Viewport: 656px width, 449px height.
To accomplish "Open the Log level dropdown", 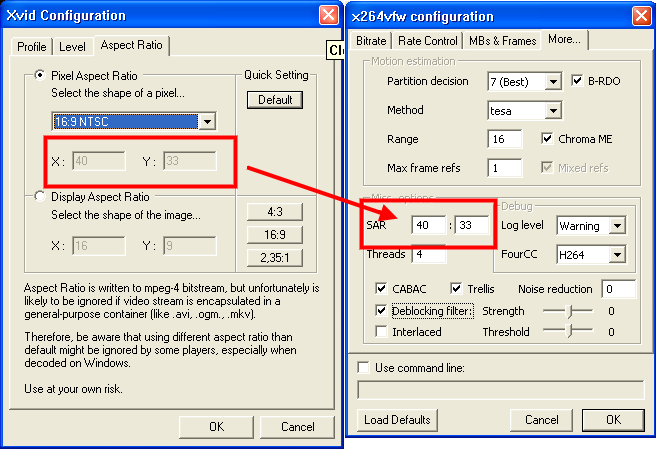I will (591, 226).
